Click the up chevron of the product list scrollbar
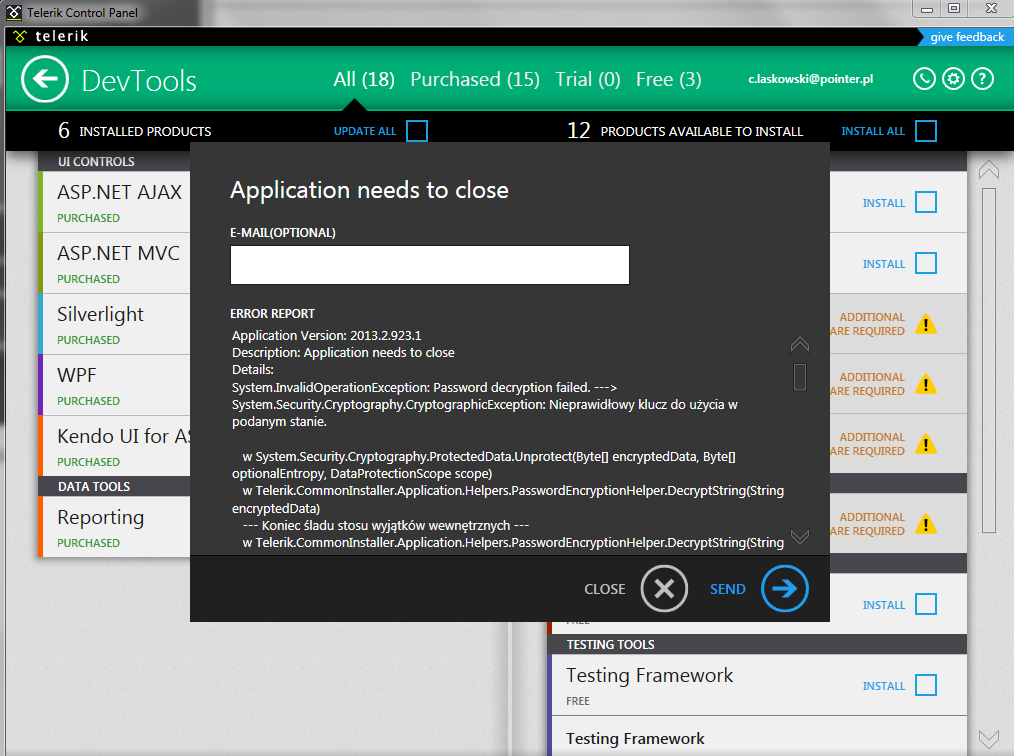1014x756 pixels. point(989,169)
